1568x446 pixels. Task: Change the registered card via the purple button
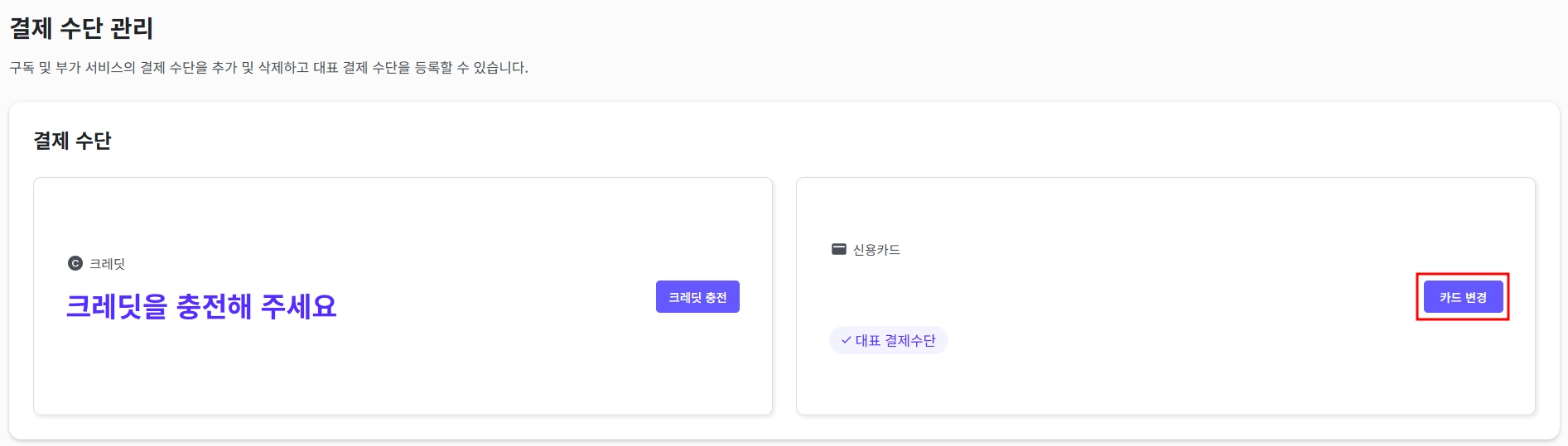pyautogui.click(x=1463, y=297)
